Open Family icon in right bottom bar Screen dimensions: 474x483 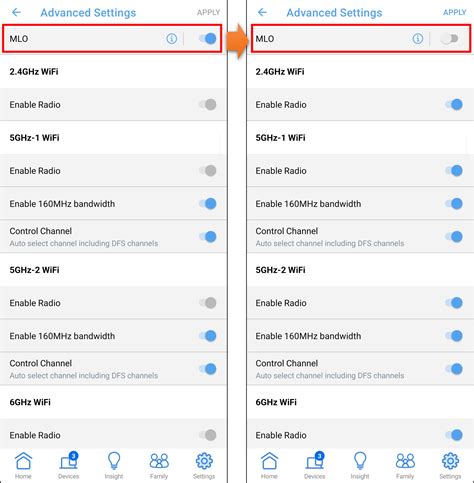405,461
